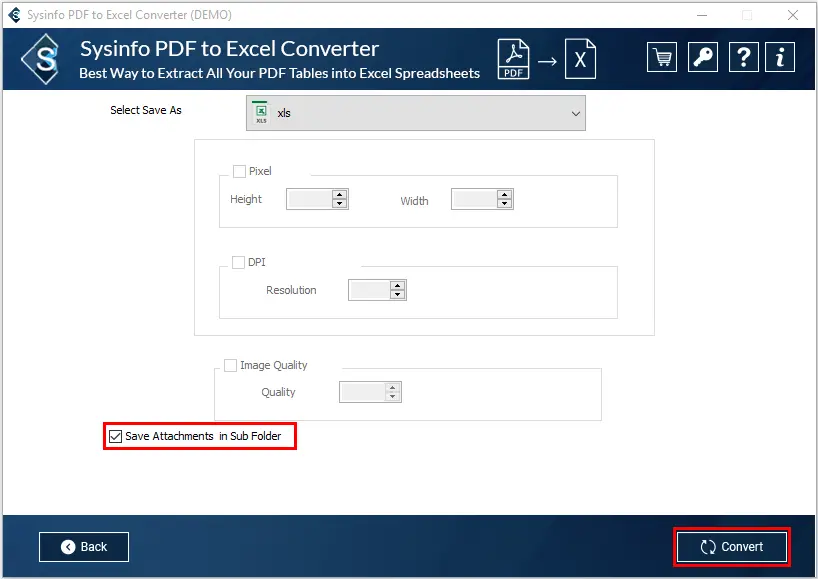Enable the Pixel checkbox

[239, 171]
